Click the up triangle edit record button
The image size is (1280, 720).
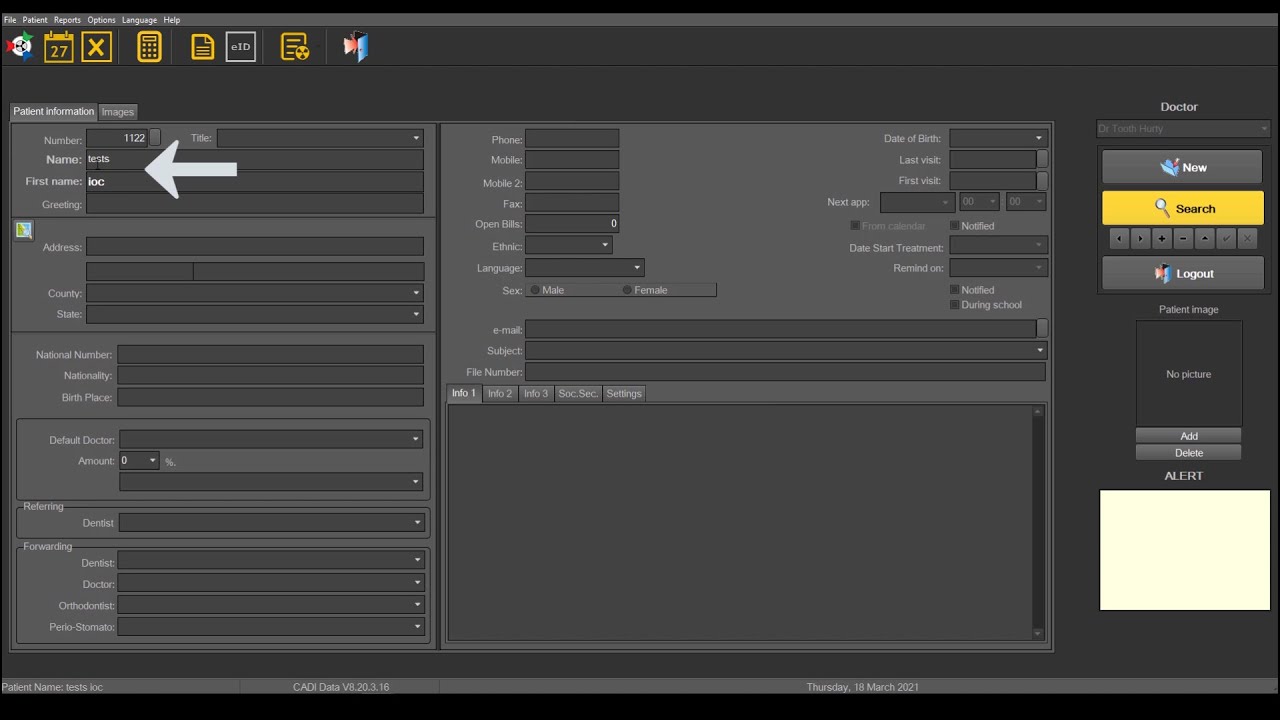pyautogui.click(x=1205, y=239)
